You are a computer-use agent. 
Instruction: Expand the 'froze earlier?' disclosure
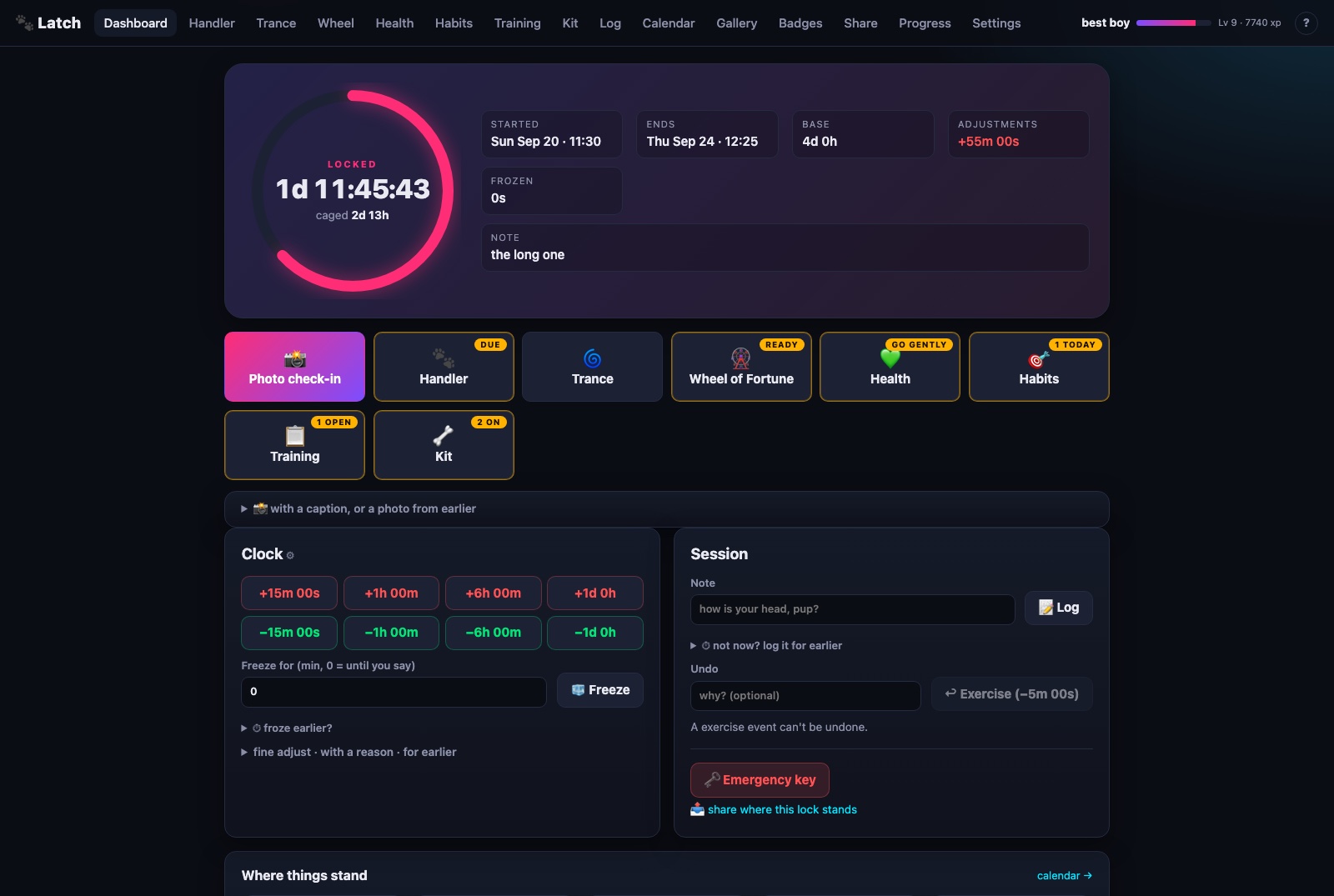(x=287, y=728)
